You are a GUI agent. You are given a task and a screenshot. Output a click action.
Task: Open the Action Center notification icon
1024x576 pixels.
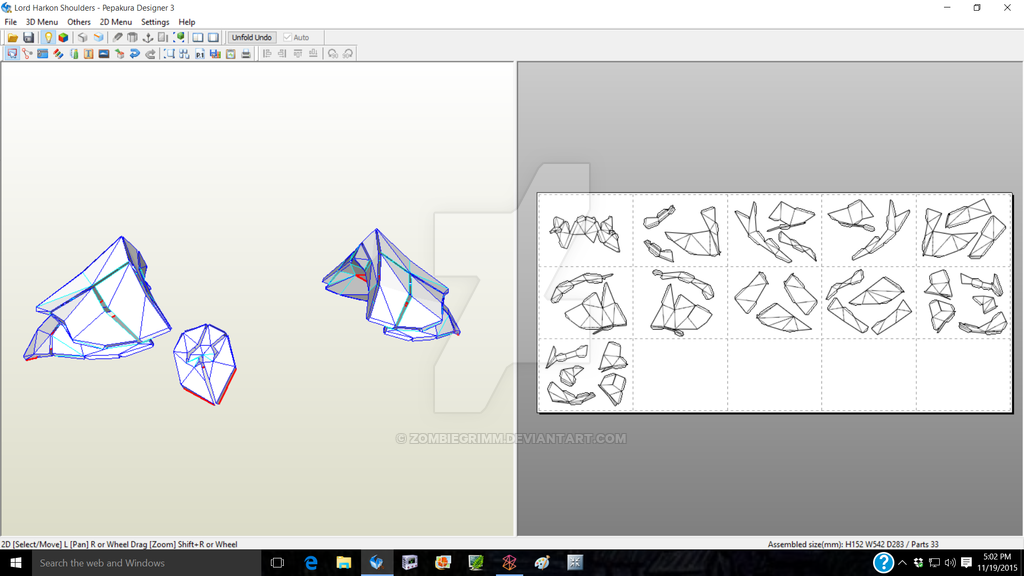coord(967,562)
